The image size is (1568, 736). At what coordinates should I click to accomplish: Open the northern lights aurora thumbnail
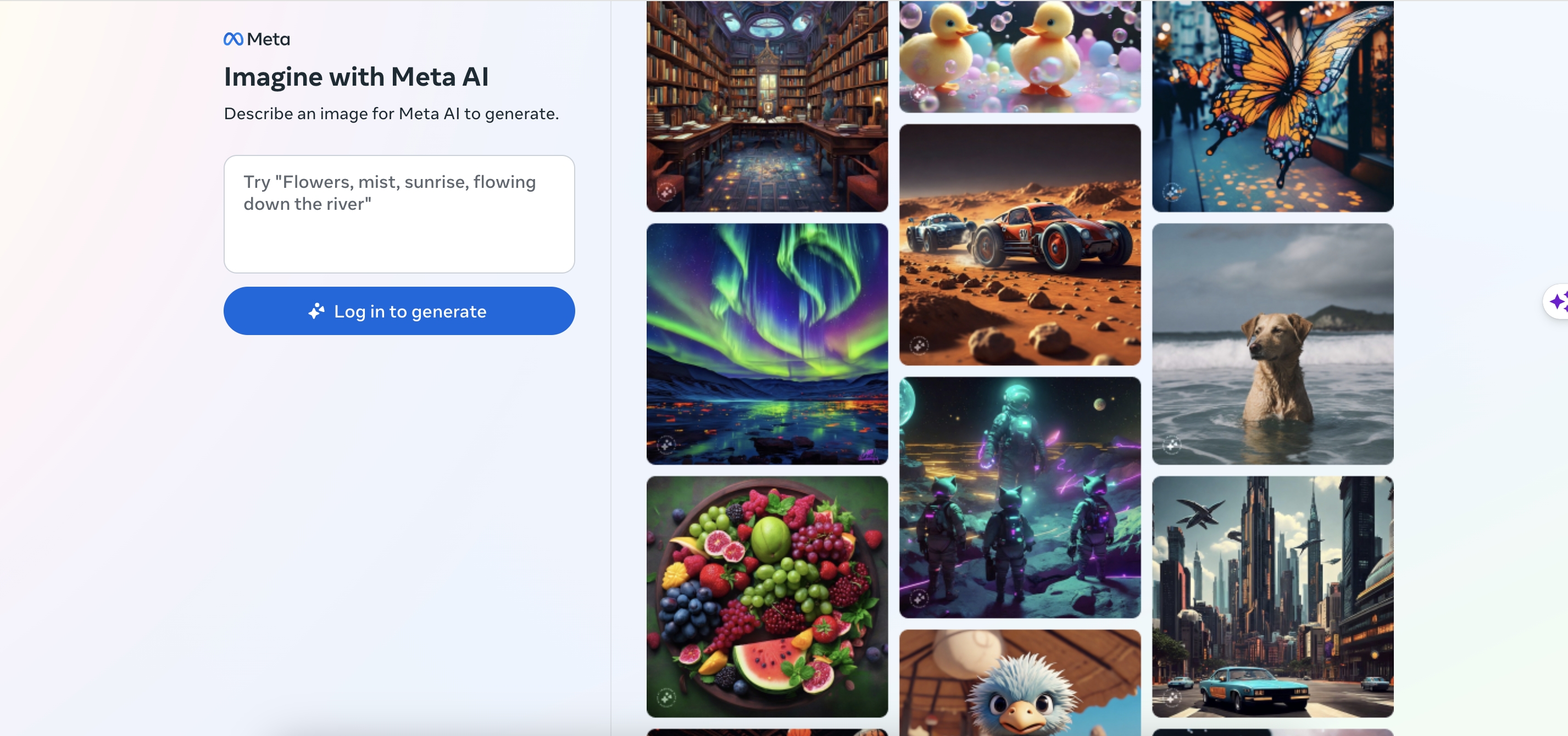click(x=767, y=344)
